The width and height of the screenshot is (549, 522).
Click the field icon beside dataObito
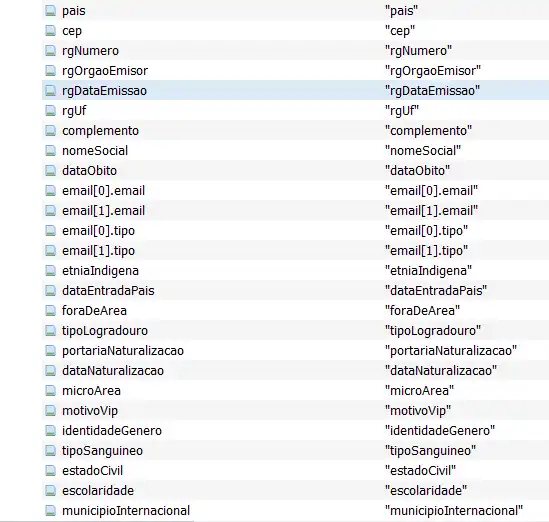click(x=50, y=170)
